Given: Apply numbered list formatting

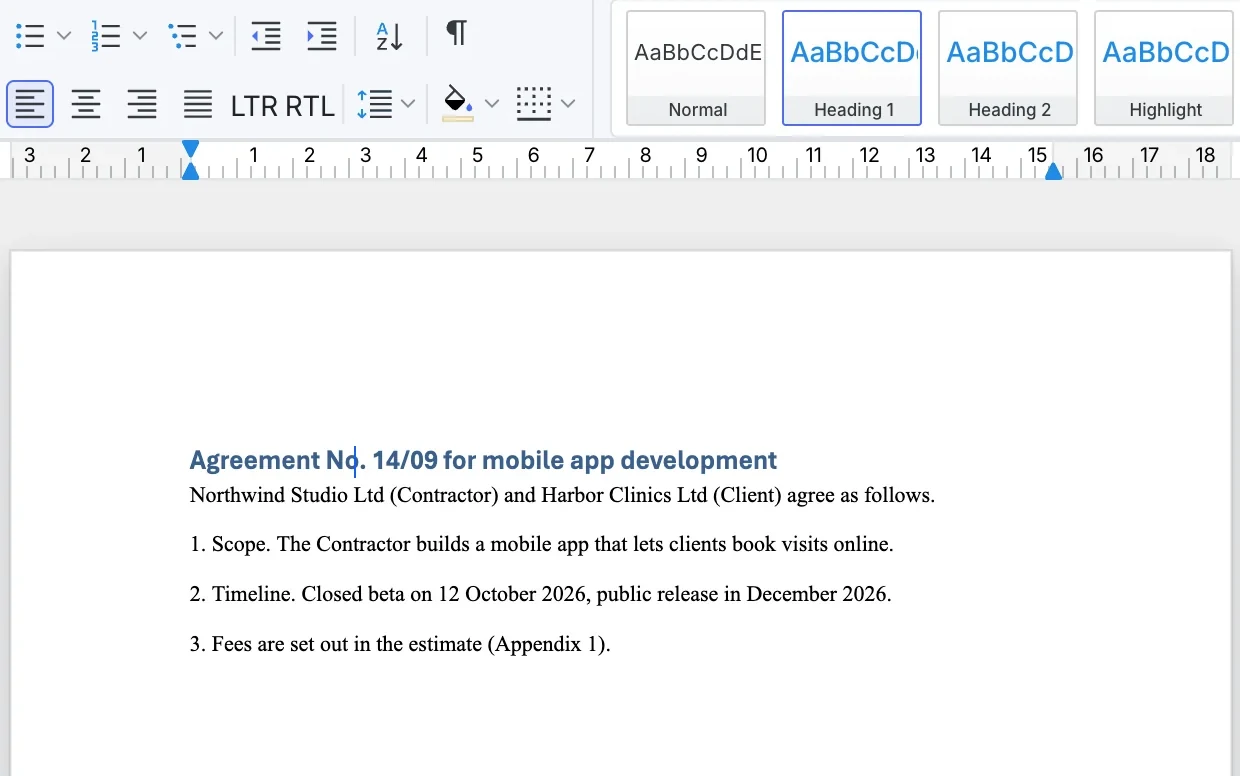Looking at the screenshot, I should click(x=106, y=36).
